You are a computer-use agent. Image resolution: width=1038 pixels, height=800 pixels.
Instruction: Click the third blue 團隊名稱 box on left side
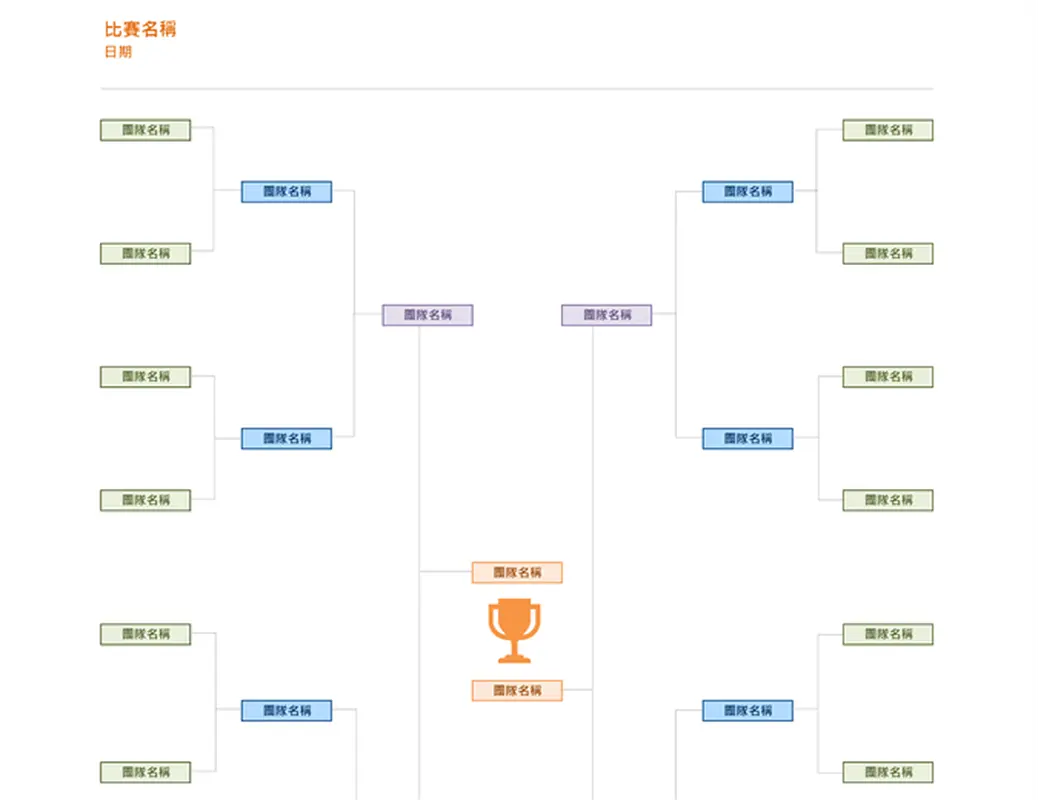pyautogui.click(x=286, y=711)
